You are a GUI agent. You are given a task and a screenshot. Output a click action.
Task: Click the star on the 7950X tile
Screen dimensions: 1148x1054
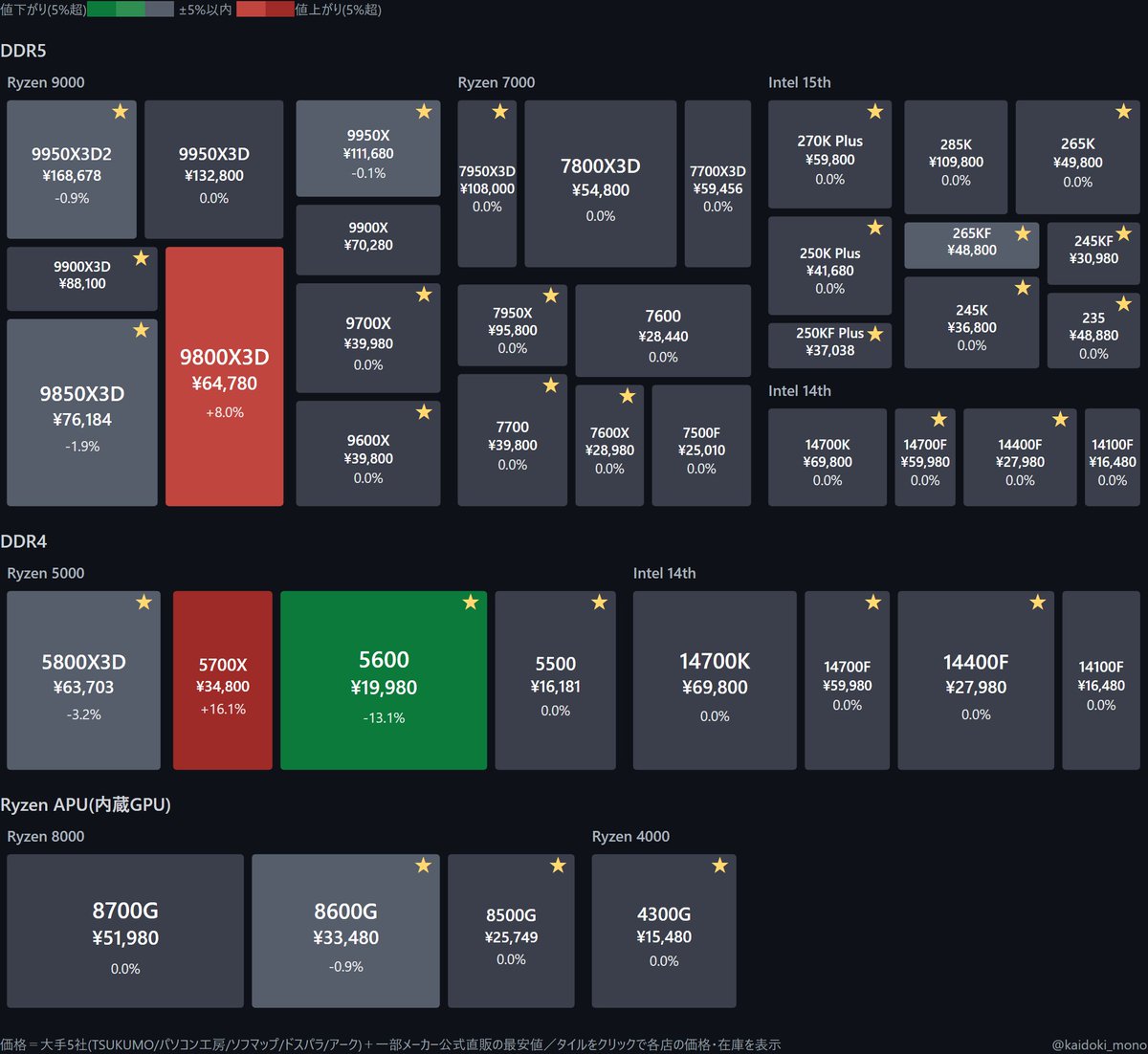[550, 296]
